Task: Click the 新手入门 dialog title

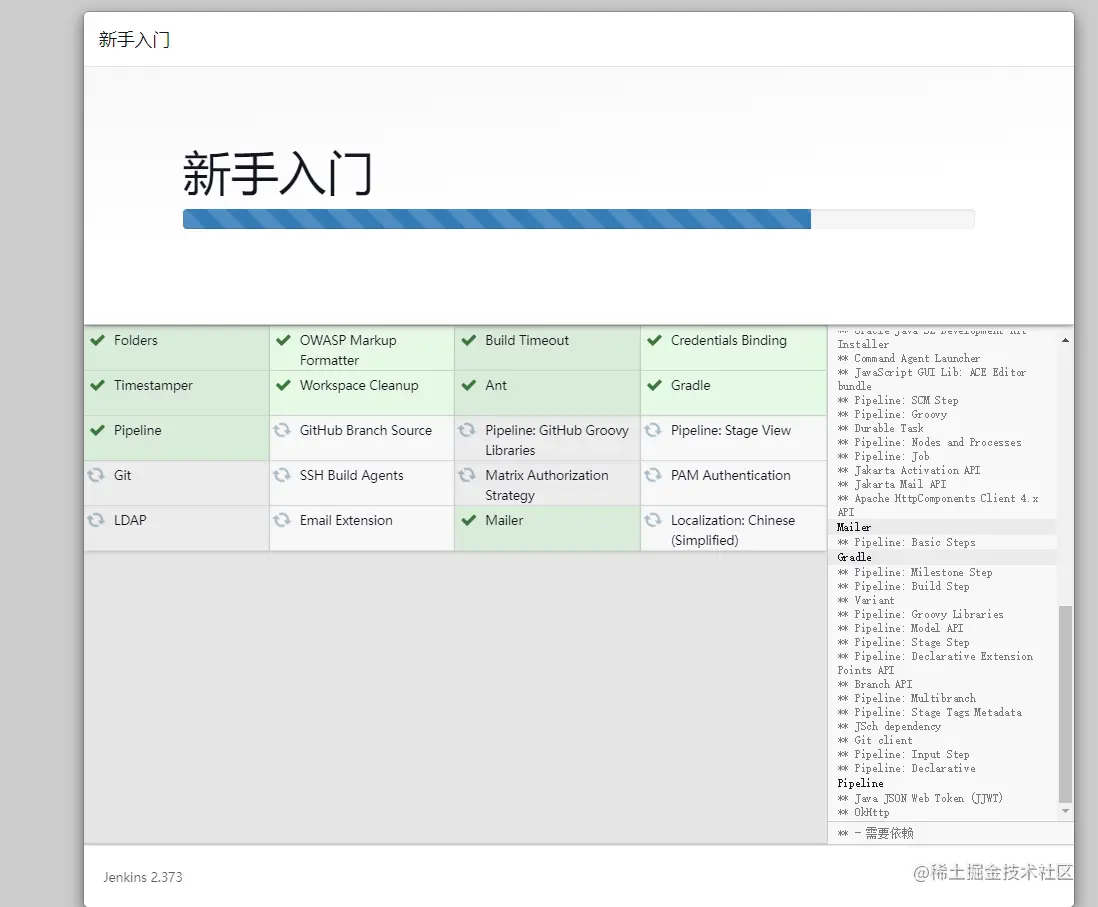Action: pos(134,40)
